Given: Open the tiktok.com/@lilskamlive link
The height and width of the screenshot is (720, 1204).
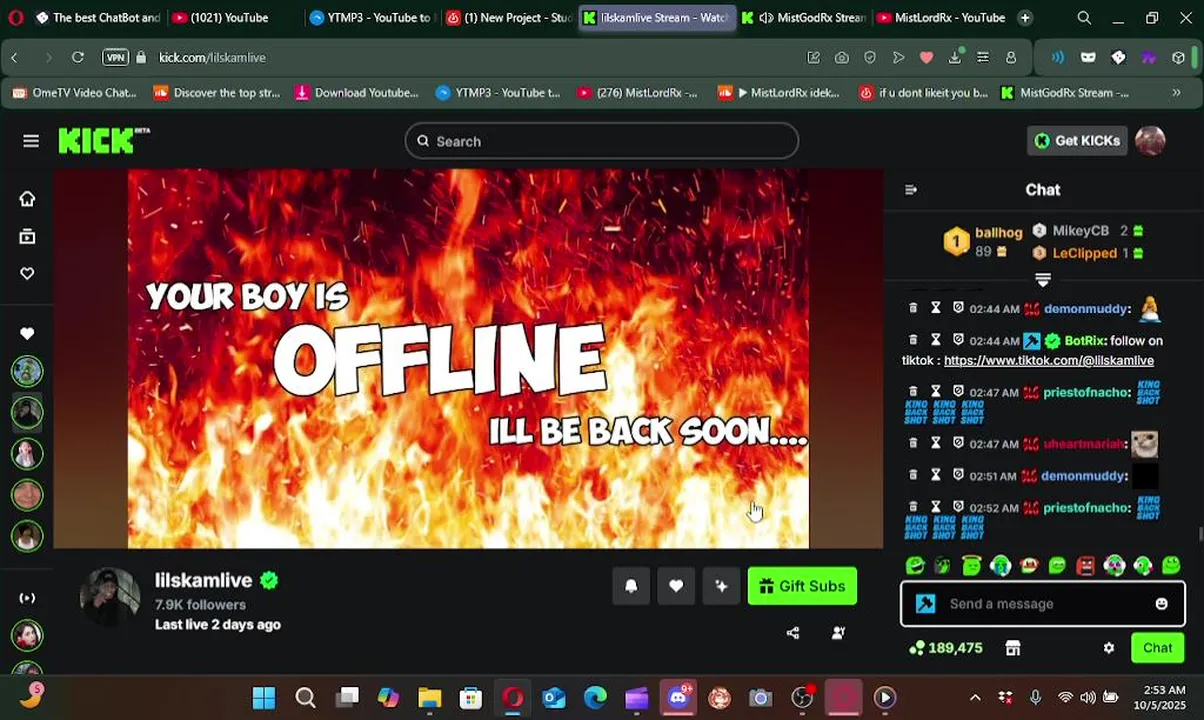Looking at the screenshot, I should (x=1049, y=360).
